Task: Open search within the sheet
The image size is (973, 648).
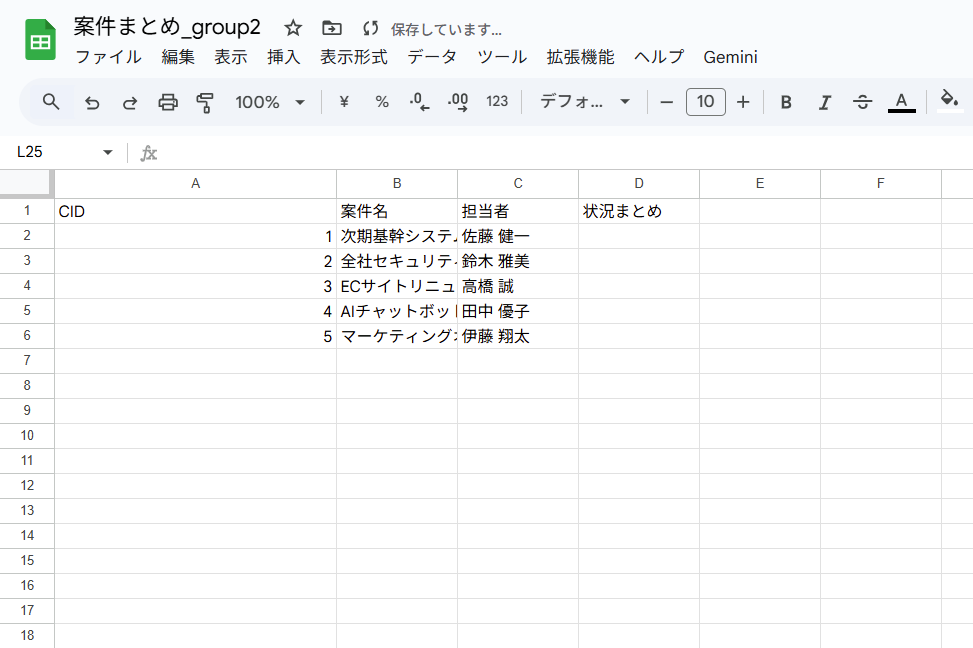Action: (x=48, y=102)
